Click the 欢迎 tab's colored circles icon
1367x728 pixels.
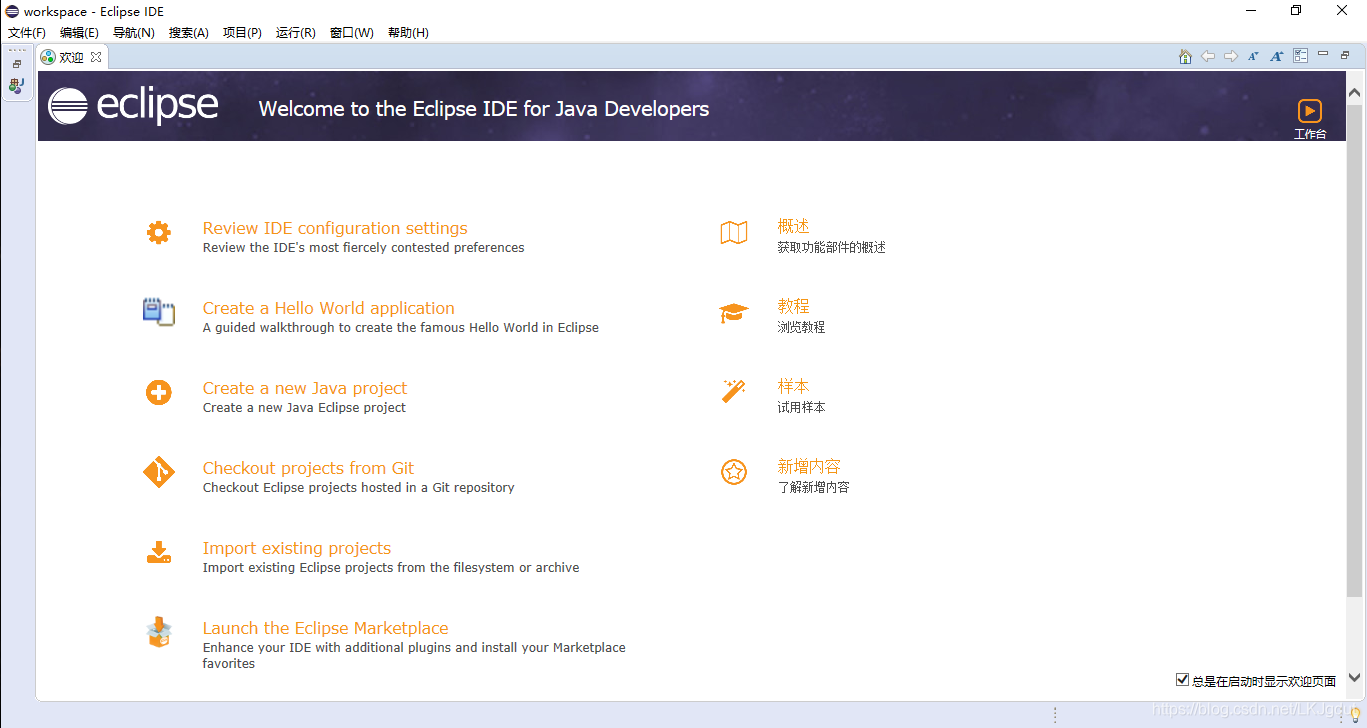click(x=48, y=57)
